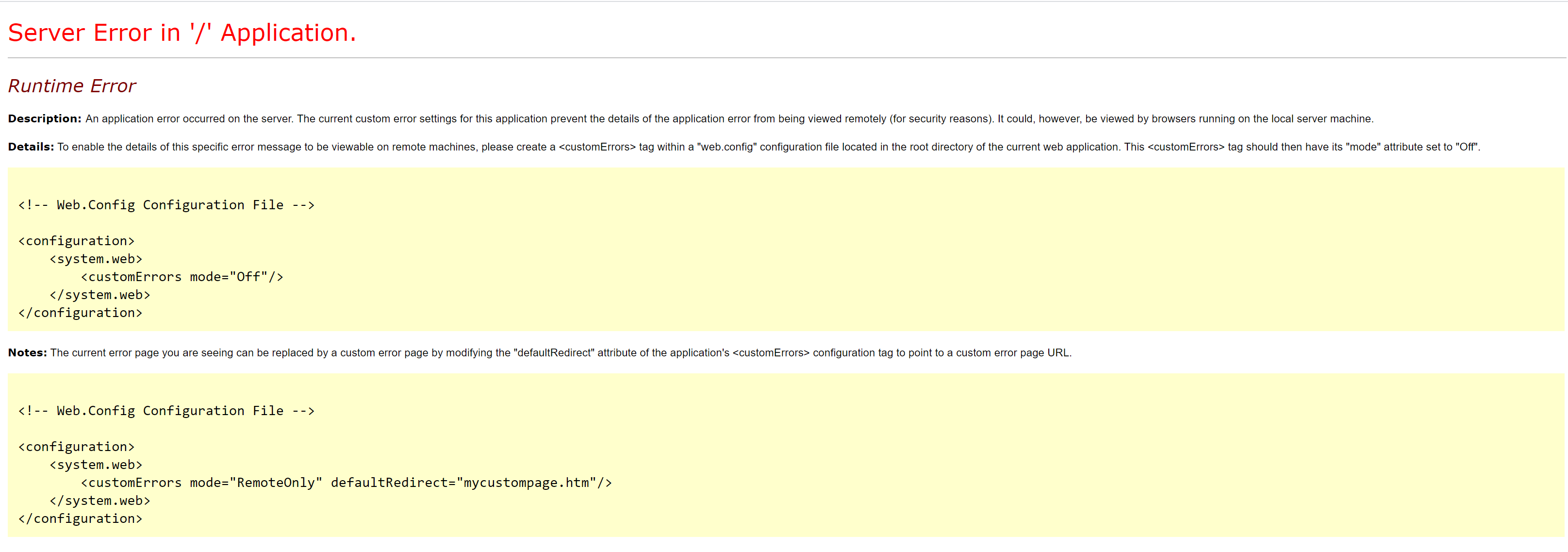Click 'mycustompage.htm' in the second code block
This screenshot has height=552, width=1568.
pyautogui.click(x=526, y=483)
